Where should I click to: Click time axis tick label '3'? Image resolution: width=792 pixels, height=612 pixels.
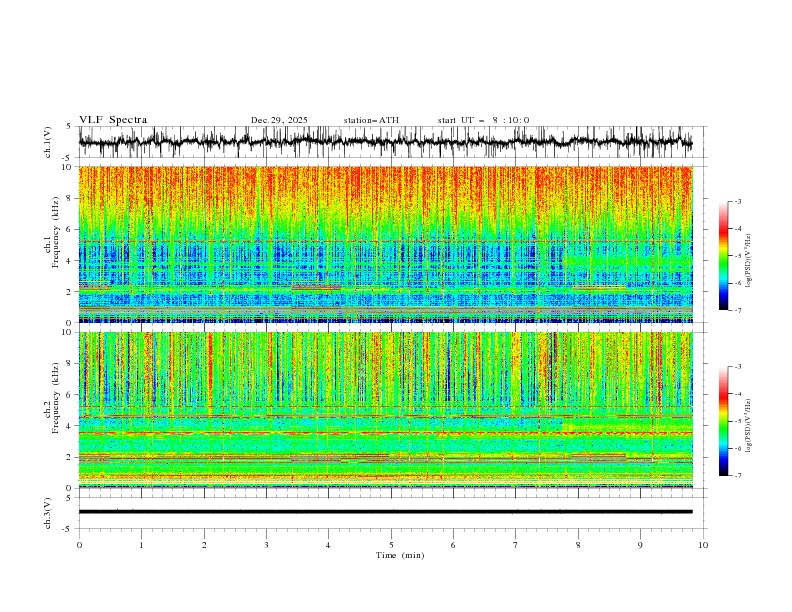266,545
